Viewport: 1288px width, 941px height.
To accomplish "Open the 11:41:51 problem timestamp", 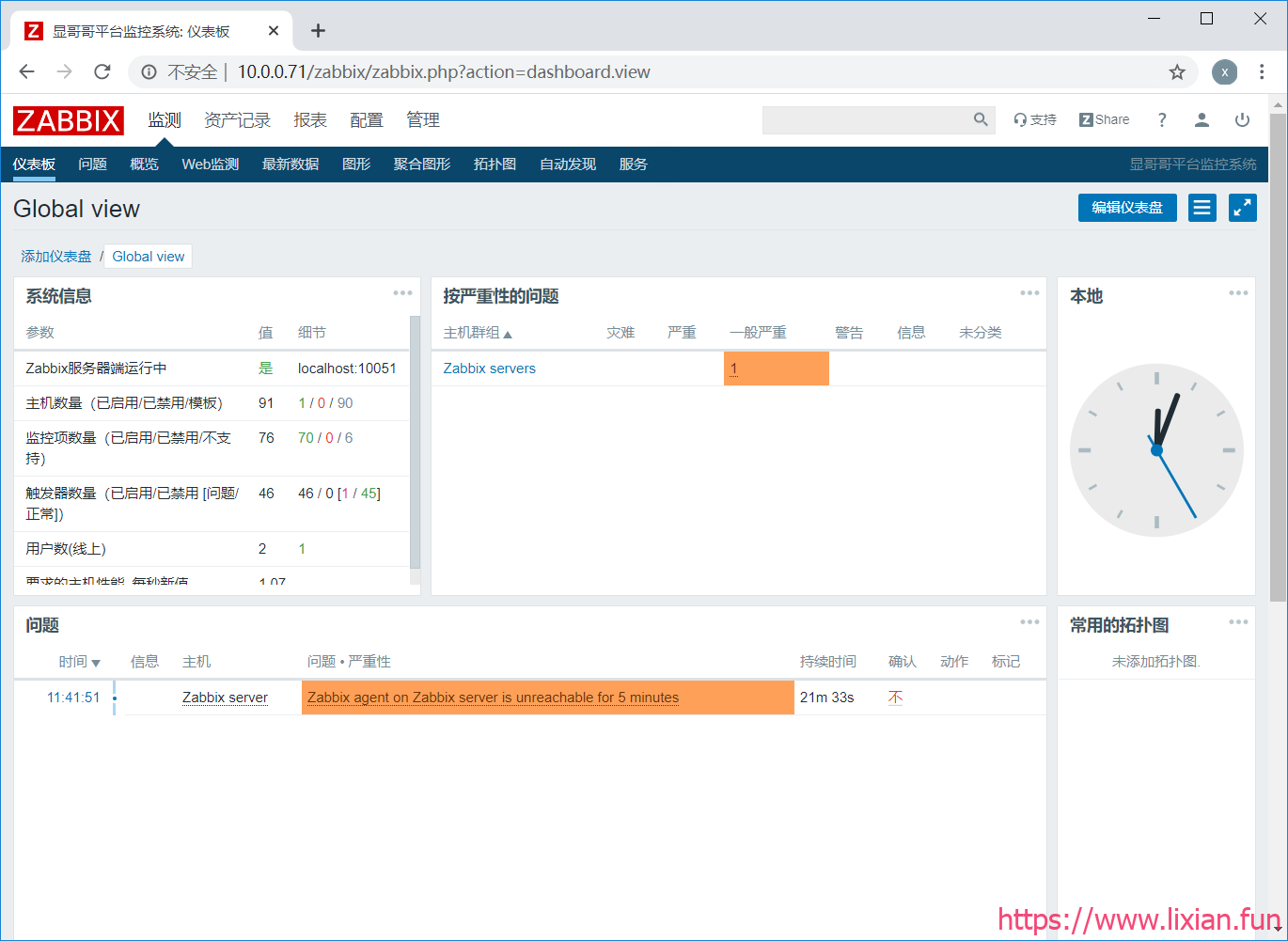I will (x=73, y=698).
